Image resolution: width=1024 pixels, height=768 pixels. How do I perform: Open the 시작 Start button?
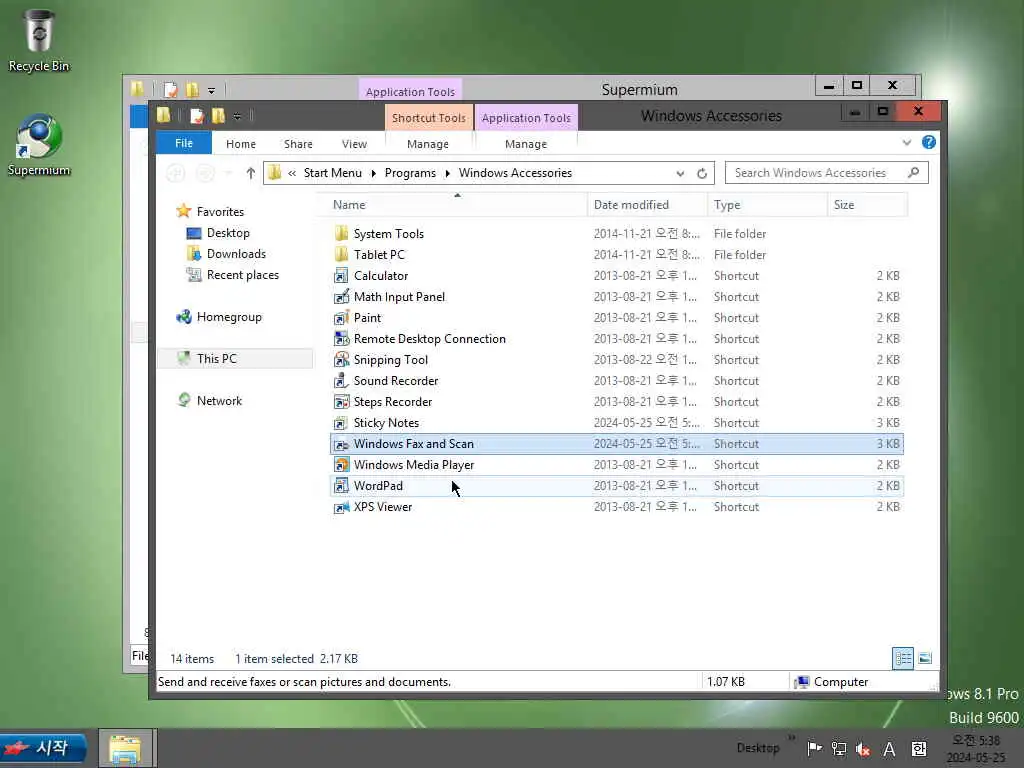[43, 748]
